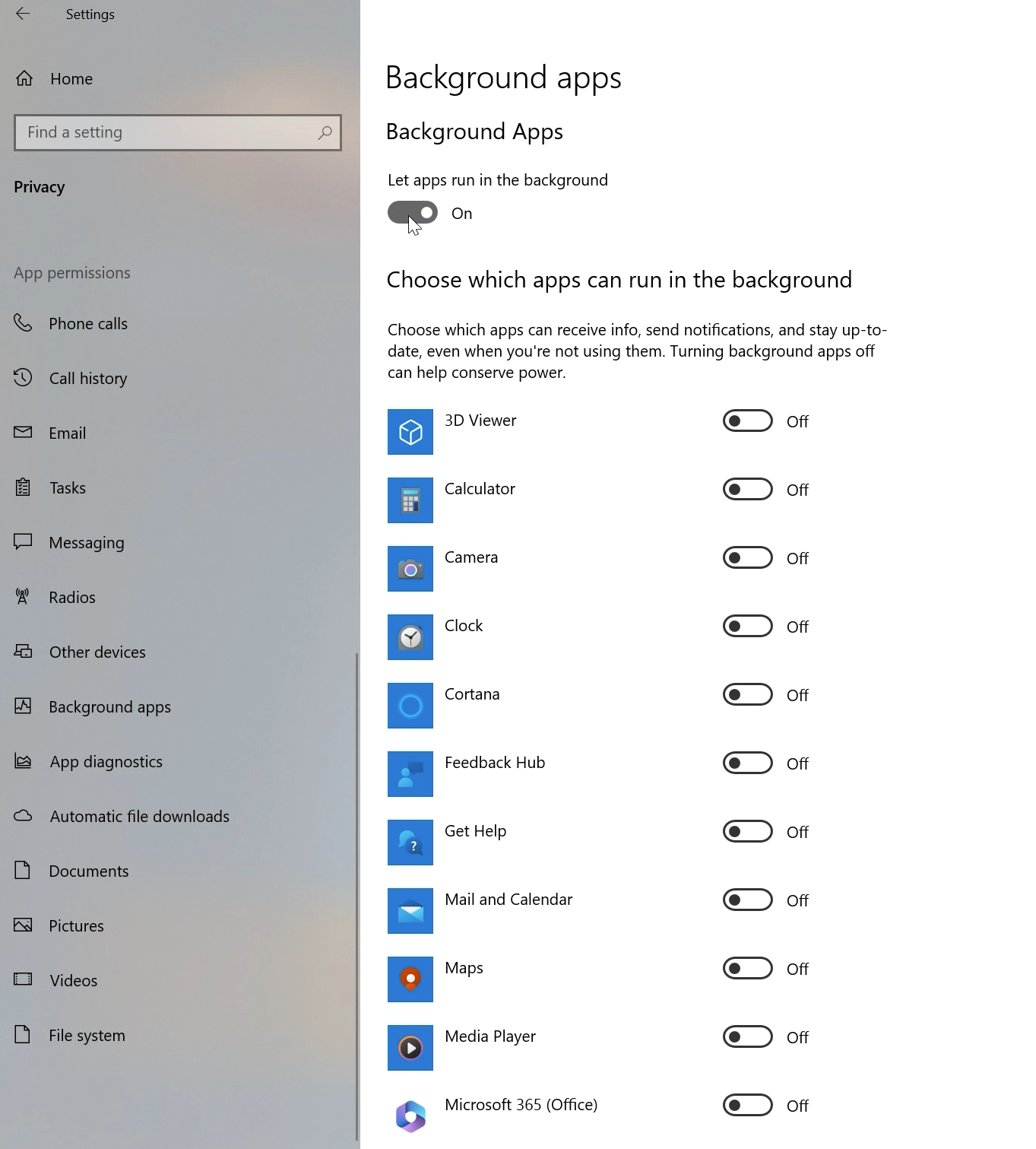
Task: Enable Feedback Hub background toggle
Action: pyautogui.click(x=748, y=763)
